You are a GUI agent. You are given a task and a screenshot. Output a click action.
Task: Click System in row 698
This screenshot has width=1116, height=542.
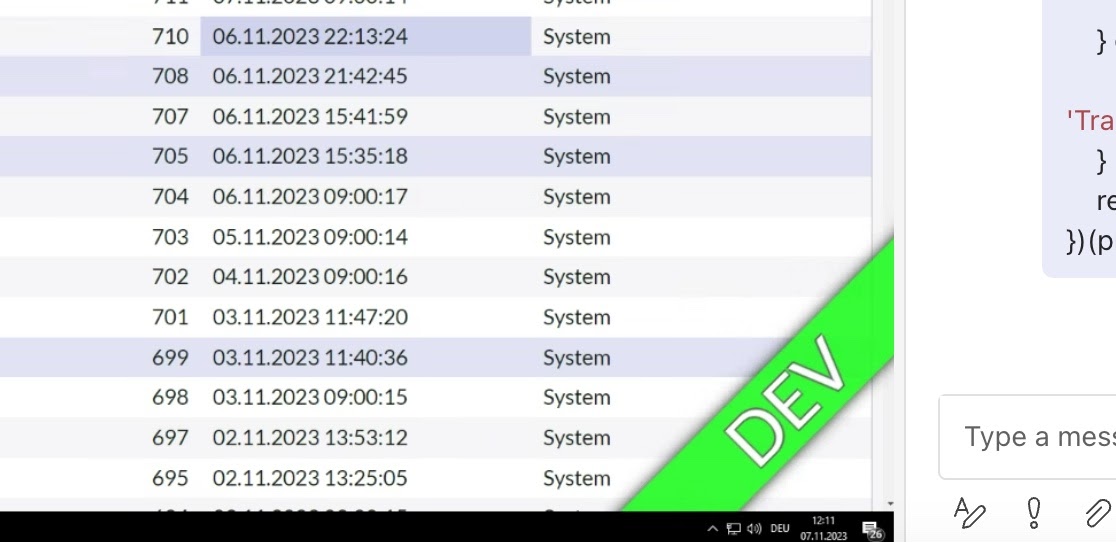pos(577,398)
